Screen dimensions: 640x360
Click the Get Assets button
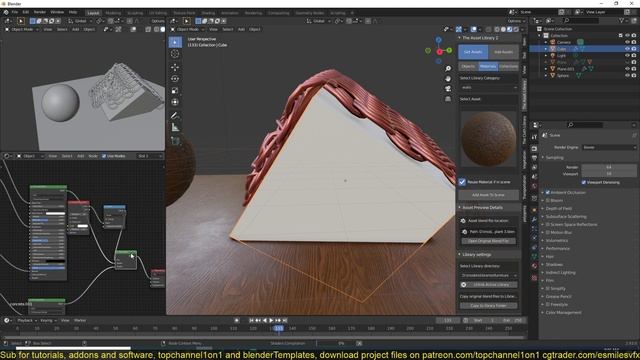(x=473, y=52)
